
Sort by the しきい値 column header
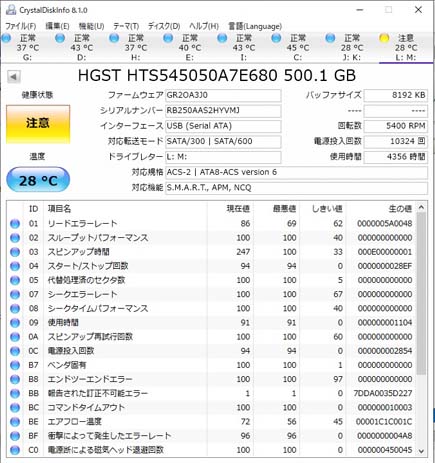point(323,209)
